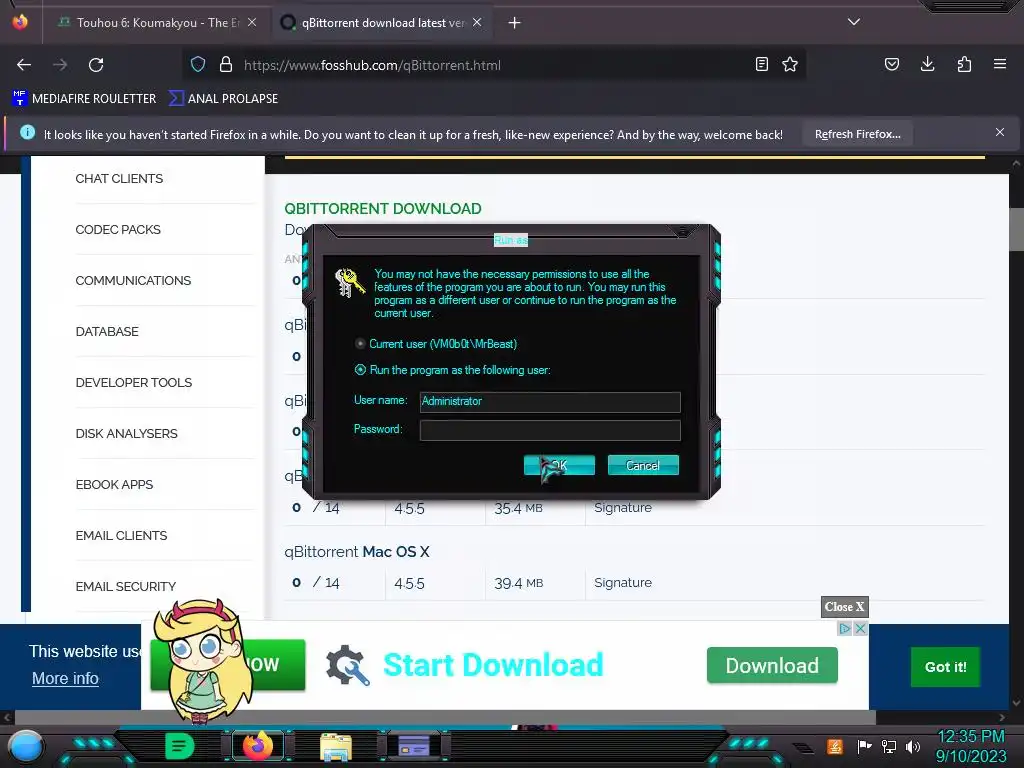Open the EMAIL SECURITY category
The width and height of the screenshot is (1024, 768).
(125, 586)
